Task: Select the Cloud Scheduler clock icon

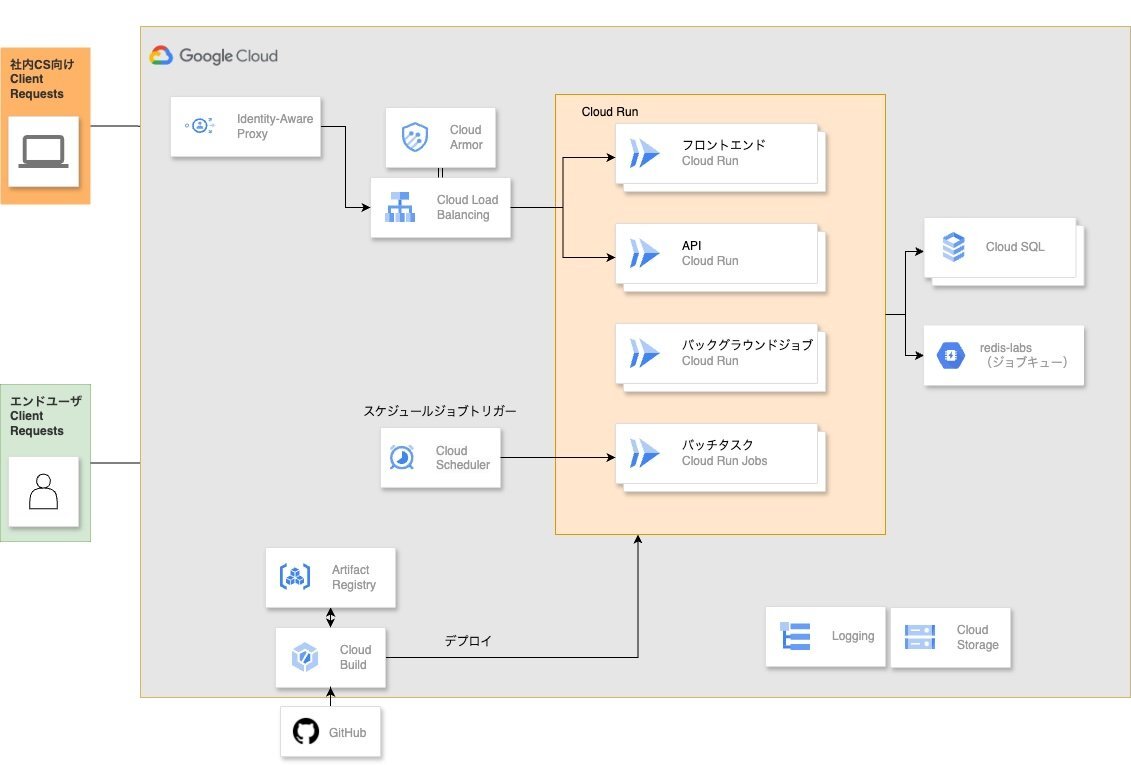Action: 402,457
